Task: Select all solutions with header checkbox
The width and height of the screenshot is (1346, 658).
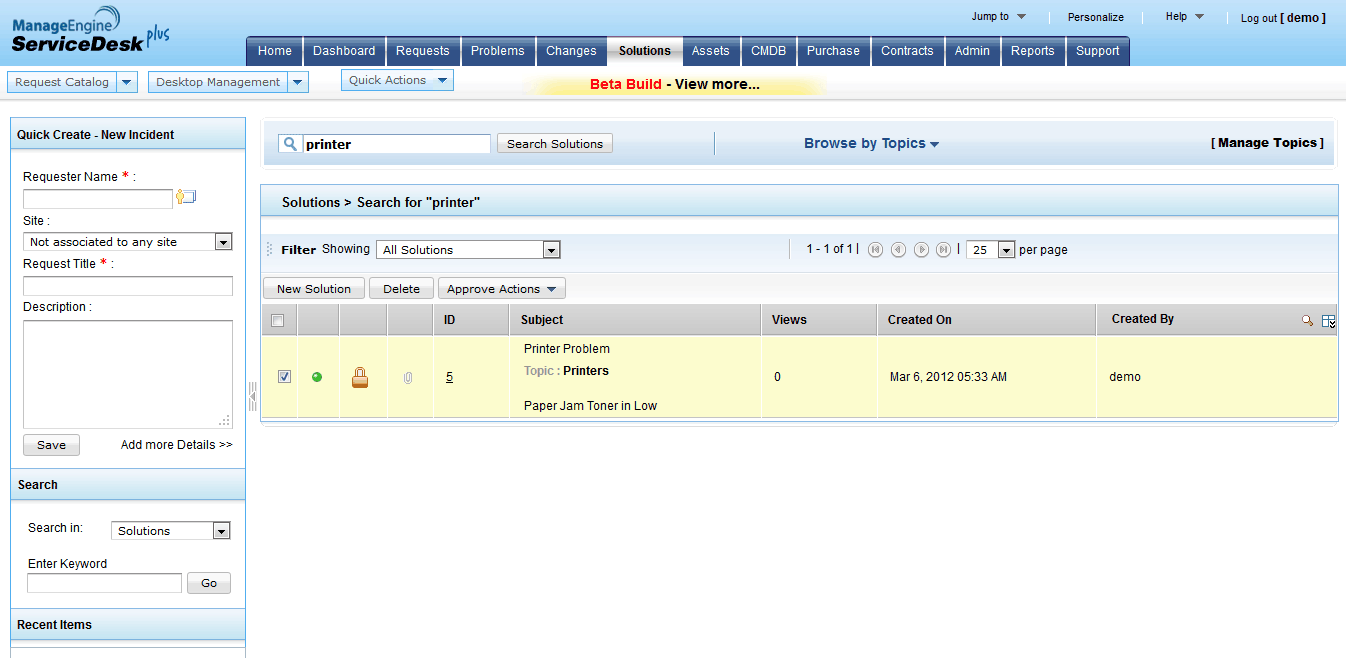Action: click(x=278, y=320)
